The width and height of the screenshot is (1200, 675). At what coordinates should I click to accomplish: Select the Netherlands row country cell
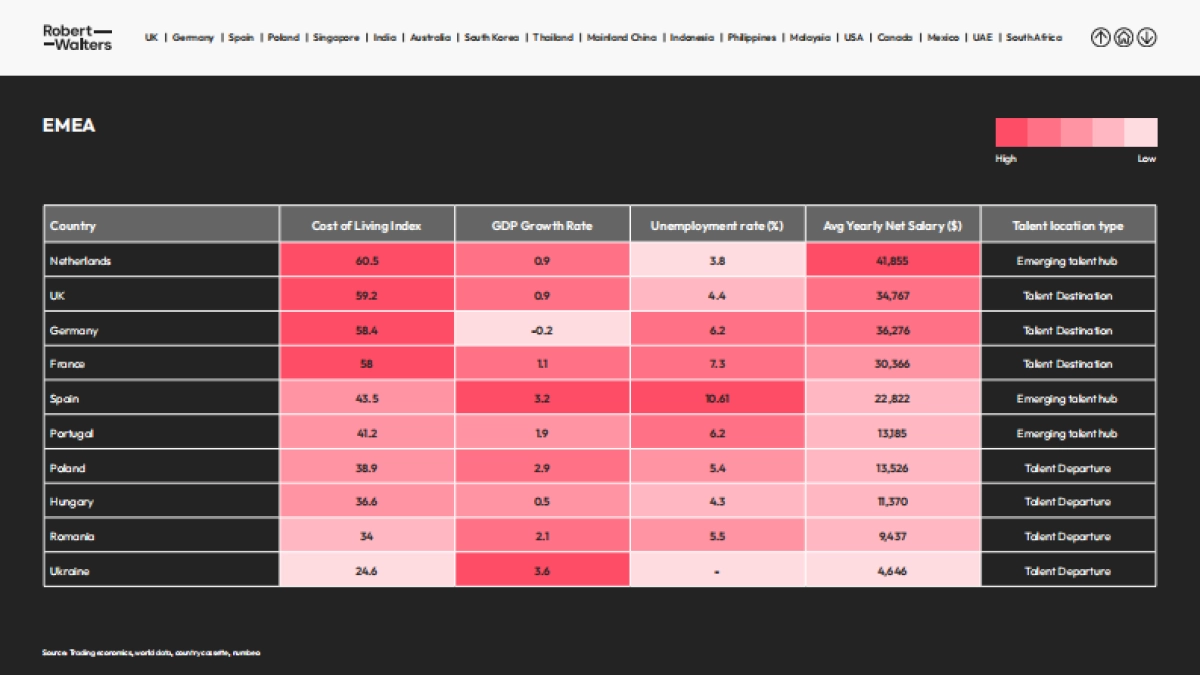[161, 261]
